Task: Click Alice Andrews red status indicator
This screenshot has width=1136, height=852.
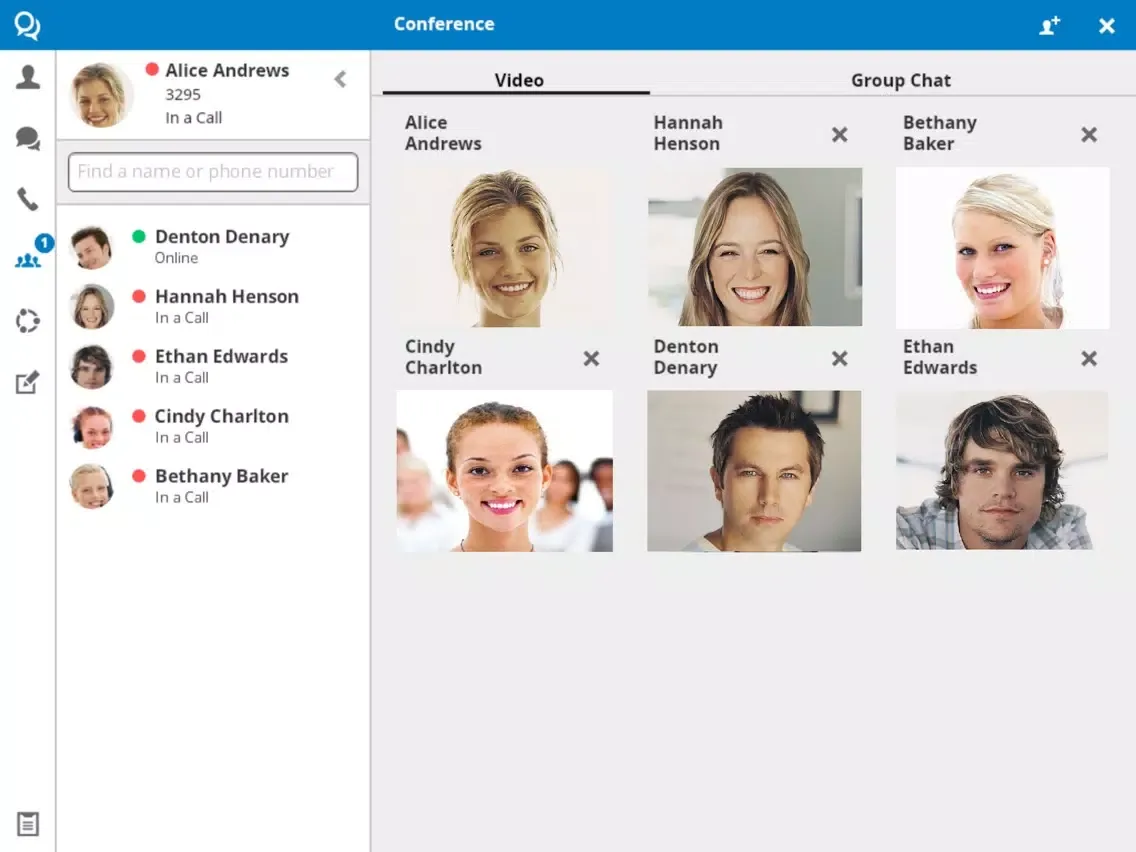Action: point(152,70)
